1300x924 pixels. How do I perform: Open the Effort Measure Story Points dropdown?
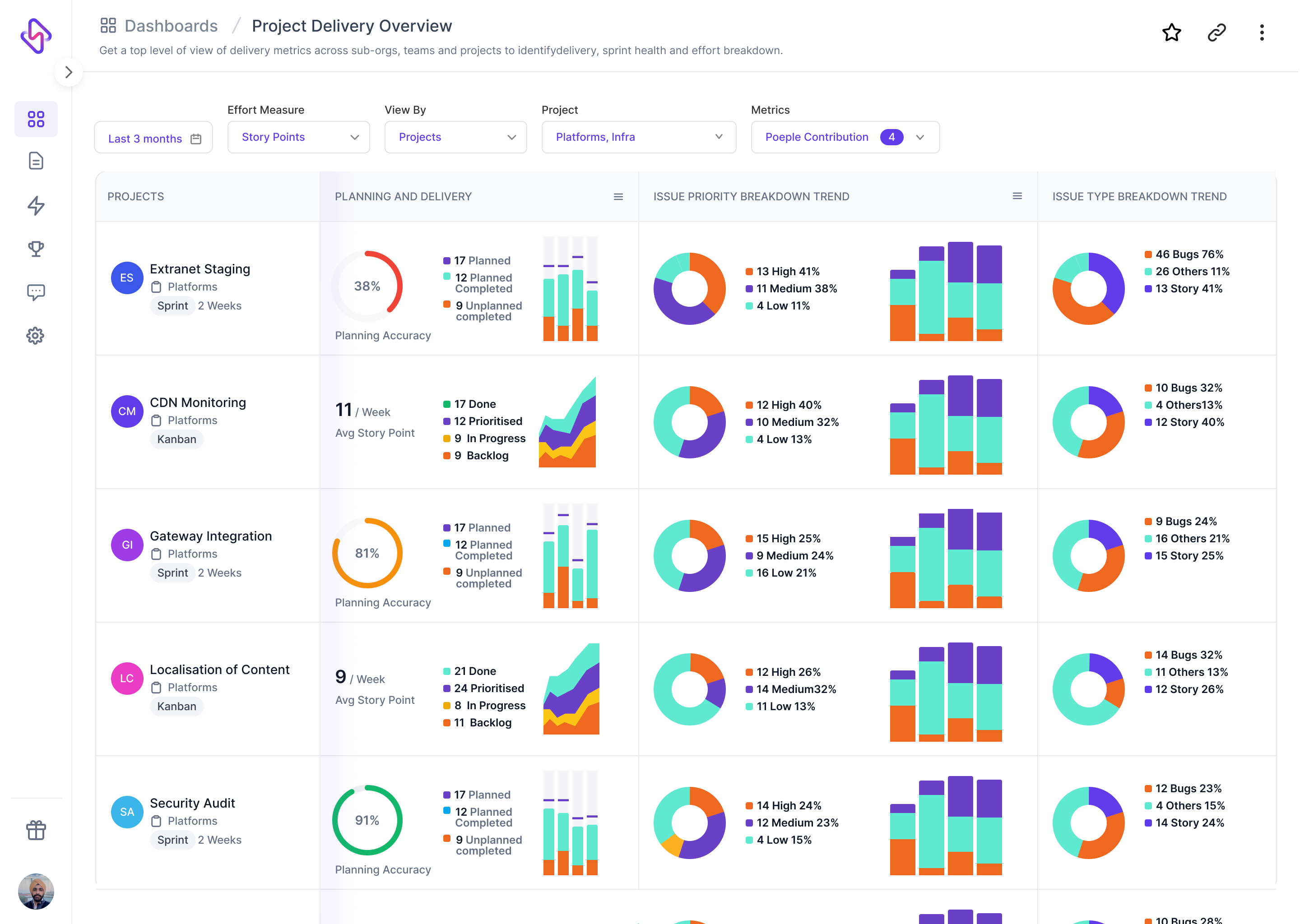point(298,137)
